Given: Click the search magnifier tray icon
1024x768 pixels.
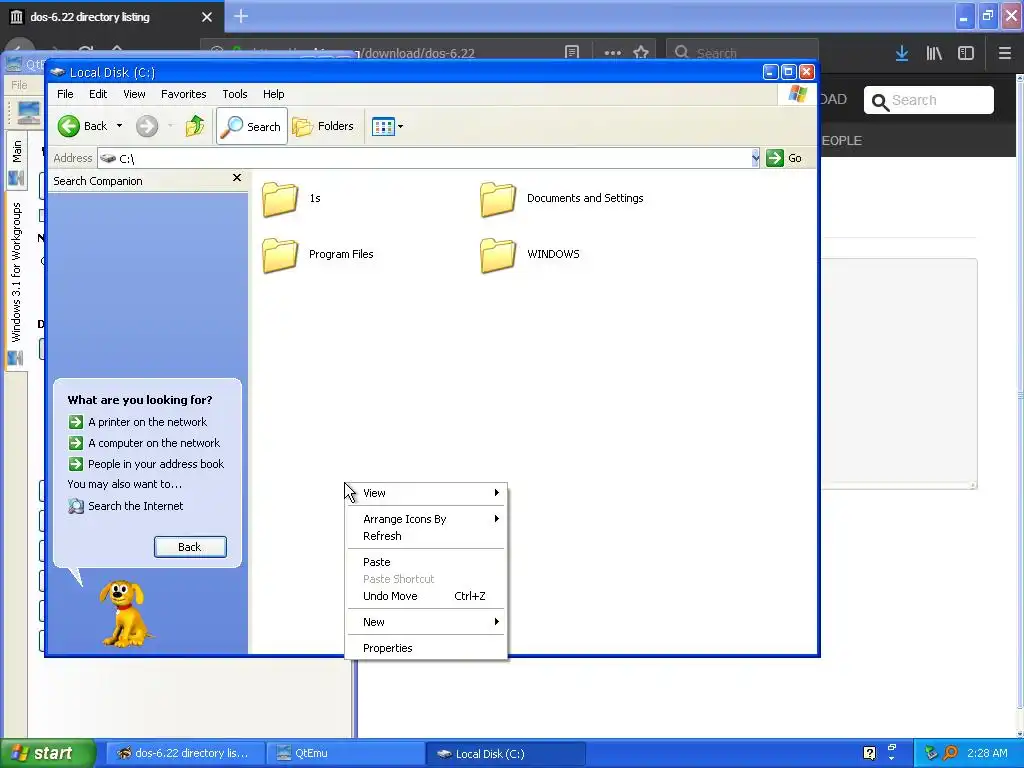Looking at the screenshot, I should (x=951, y=754).
